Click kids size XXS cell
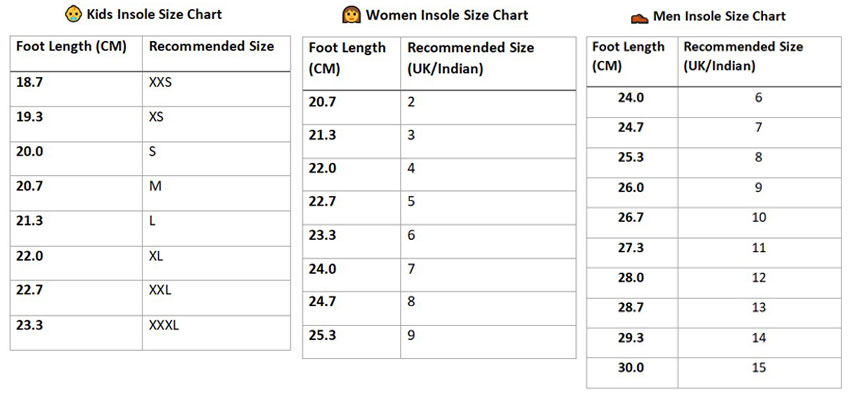 pos(160,82)
